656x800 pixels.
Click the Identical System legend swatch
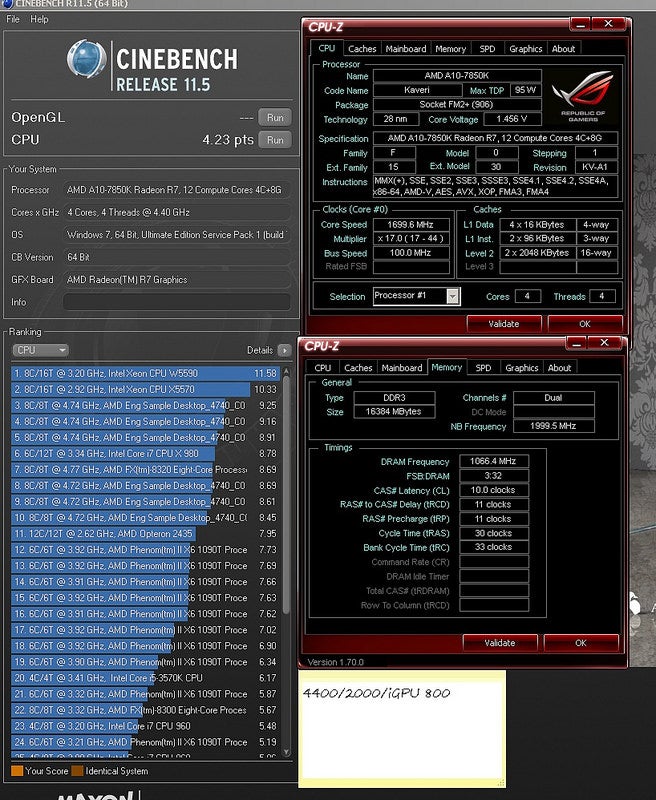(x=78, y=771)
